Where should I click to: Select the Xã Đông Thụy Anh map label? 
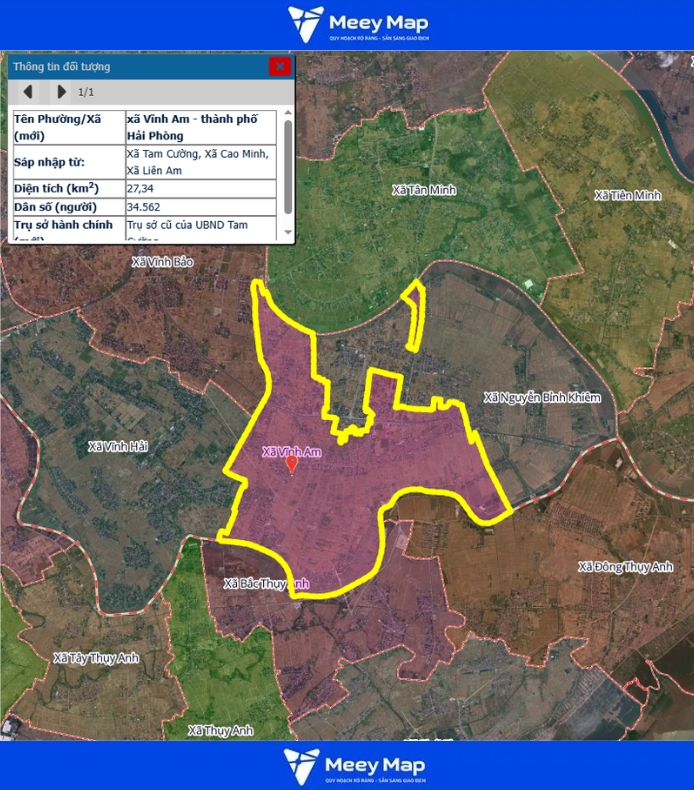click(625, 567)
